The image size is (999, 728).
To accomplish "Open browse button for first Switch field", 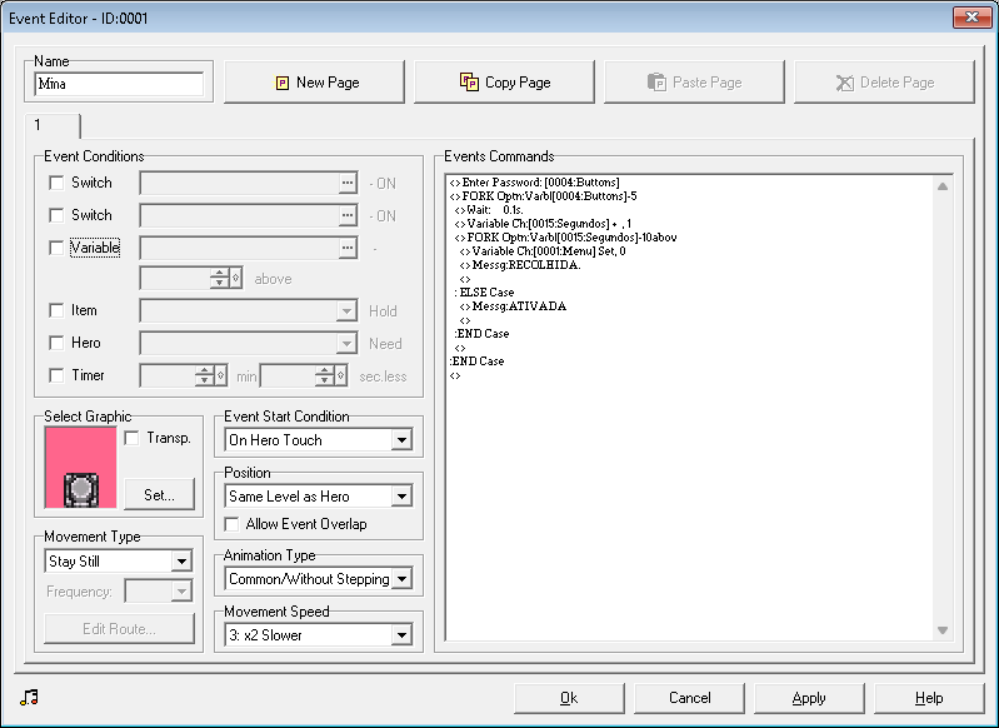I will 347,183.
